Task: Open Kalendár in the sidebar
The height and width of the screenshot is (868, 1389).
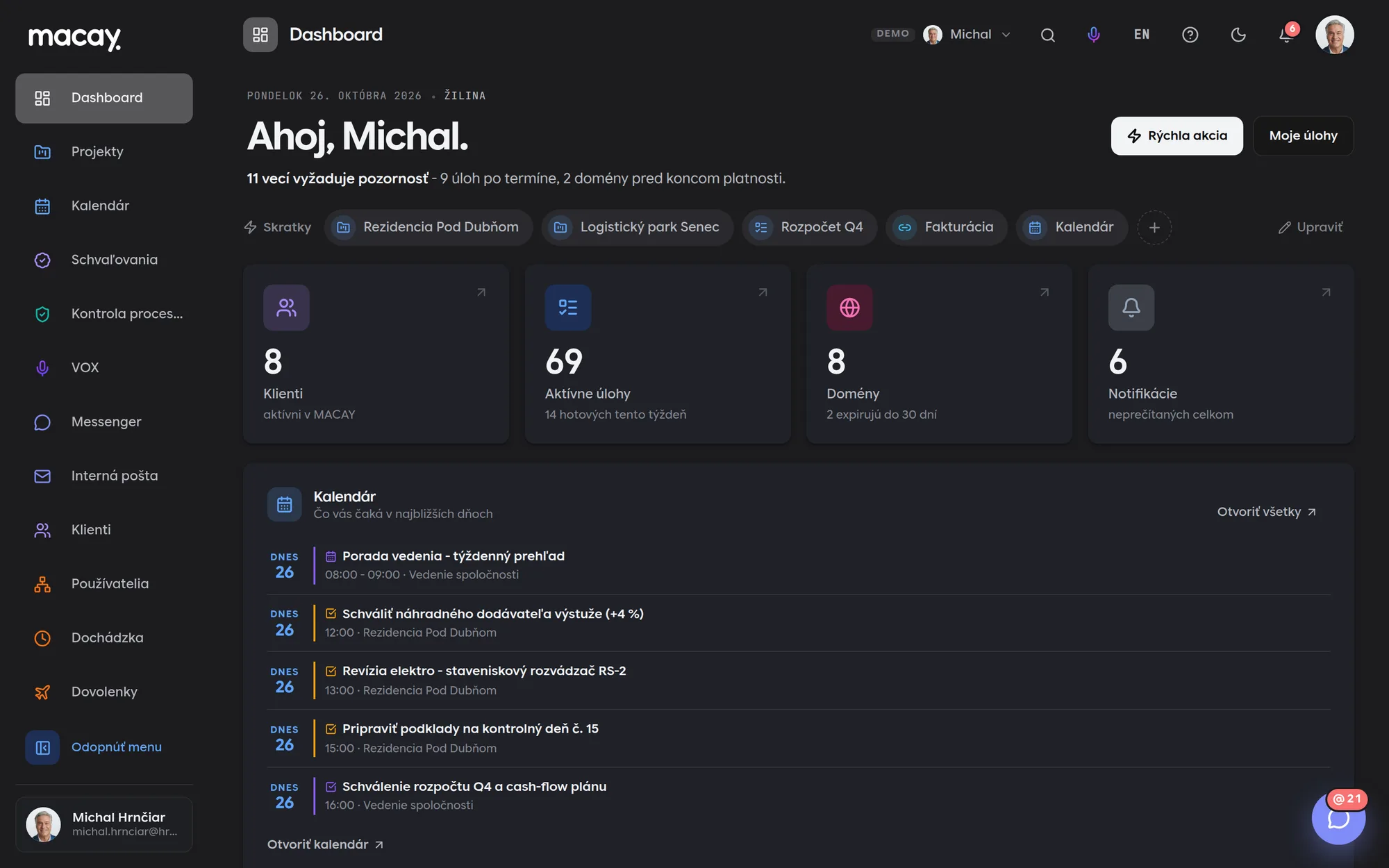Action: pyautogui.click(x=104, y=206)
